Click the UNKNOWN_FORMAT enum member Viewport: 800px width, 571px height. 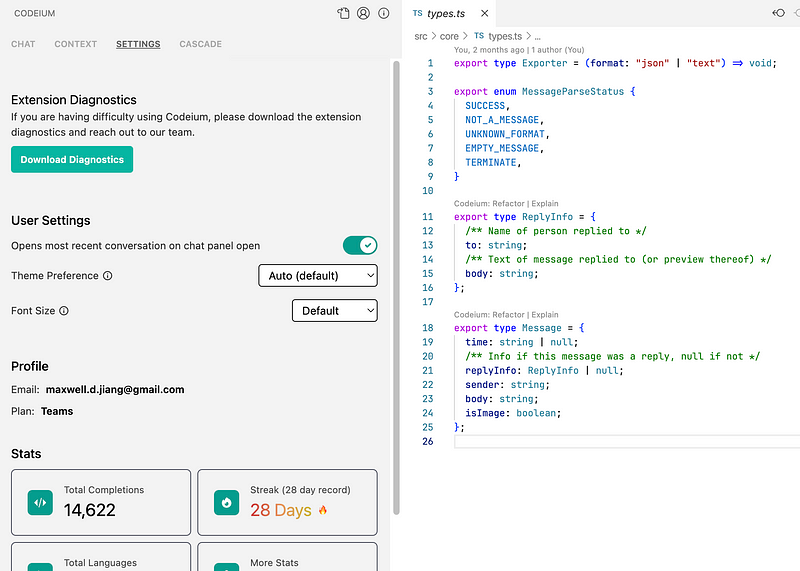pyautogui.click(x=505, y=134)
